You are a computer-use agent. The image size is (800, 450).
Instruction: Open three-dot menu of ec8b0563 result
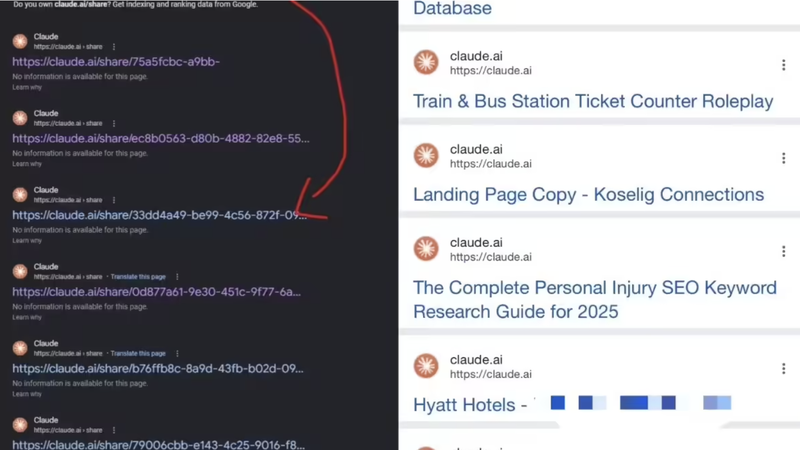tap(114, 123)
